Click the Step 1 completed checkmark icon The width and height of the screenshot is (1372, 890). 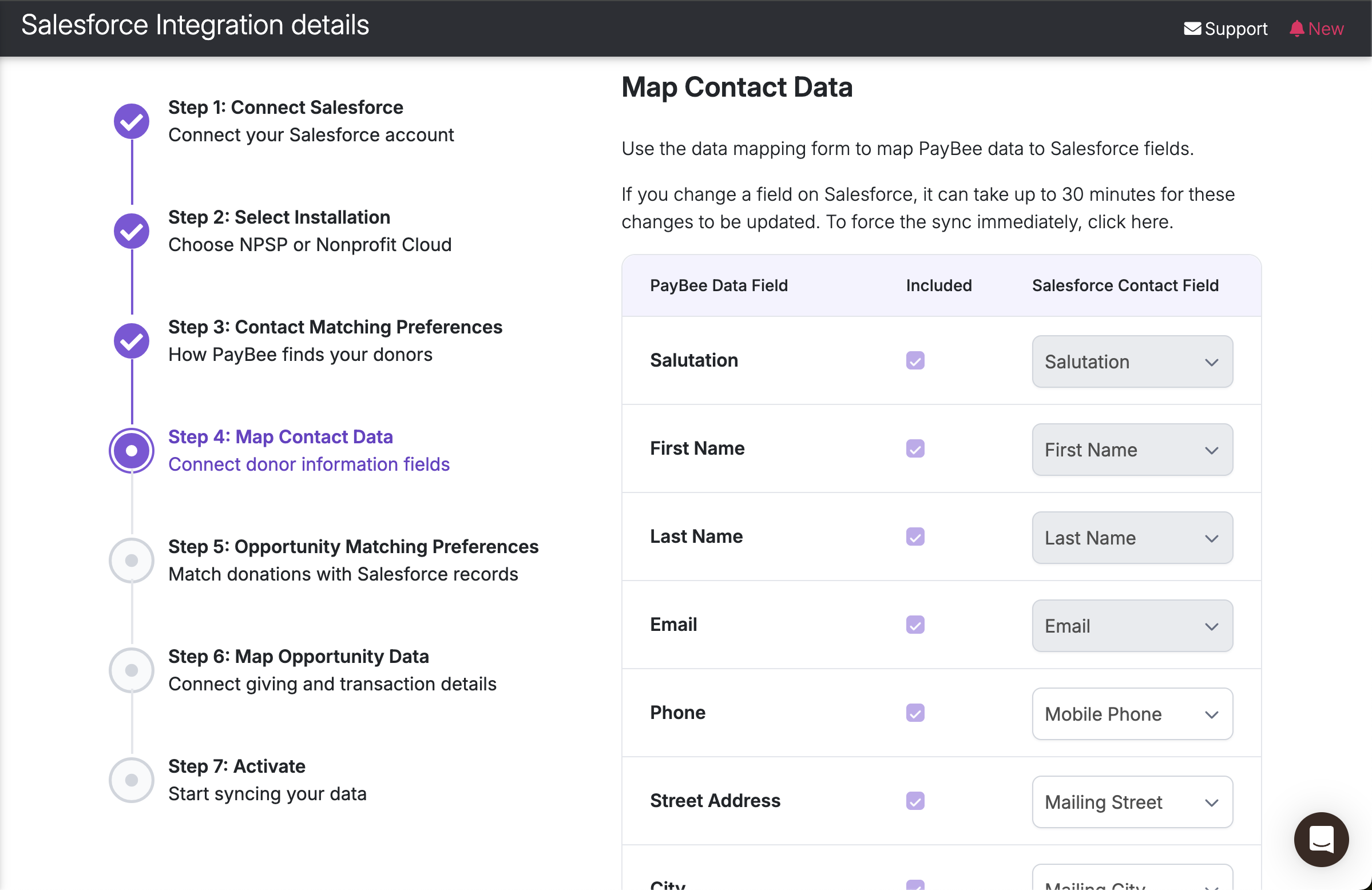(132, 121)
